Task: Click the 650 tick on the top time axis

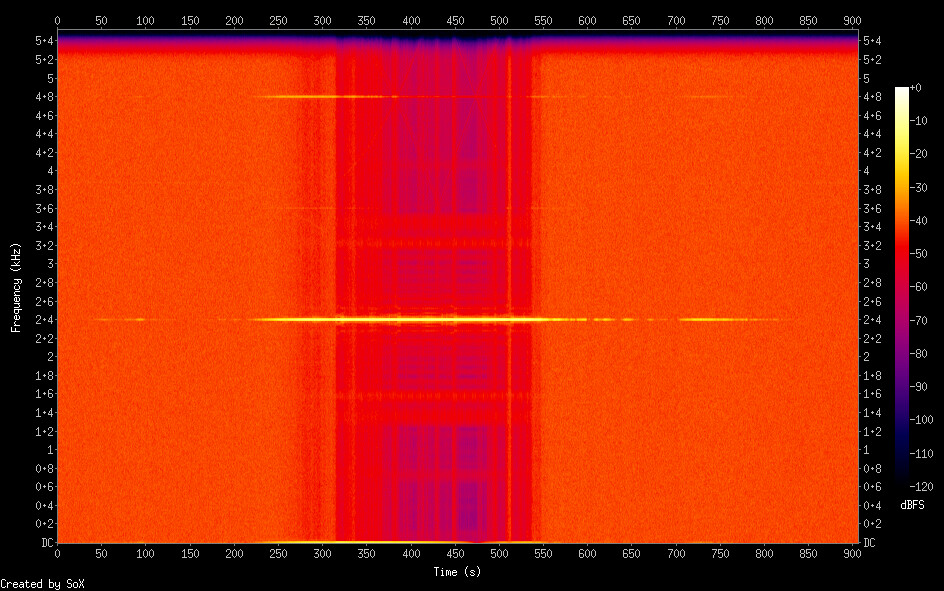Action: click(x=631, y=20)
